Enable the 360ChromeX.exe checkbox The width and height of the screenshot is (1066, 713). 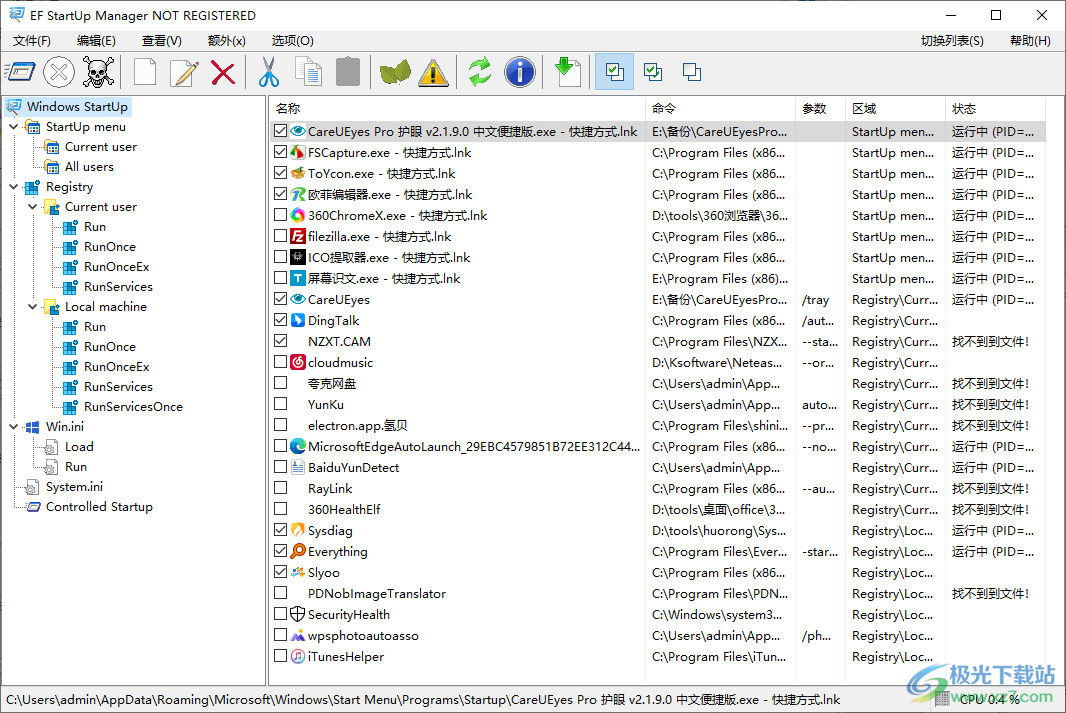point(280,215)
